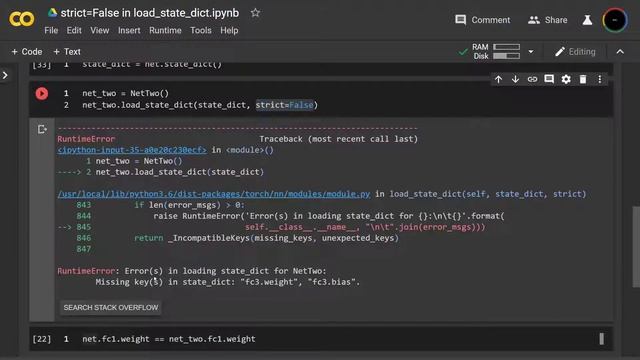Copy link to this cell
640x360 pixels.
tap(532, 79)
